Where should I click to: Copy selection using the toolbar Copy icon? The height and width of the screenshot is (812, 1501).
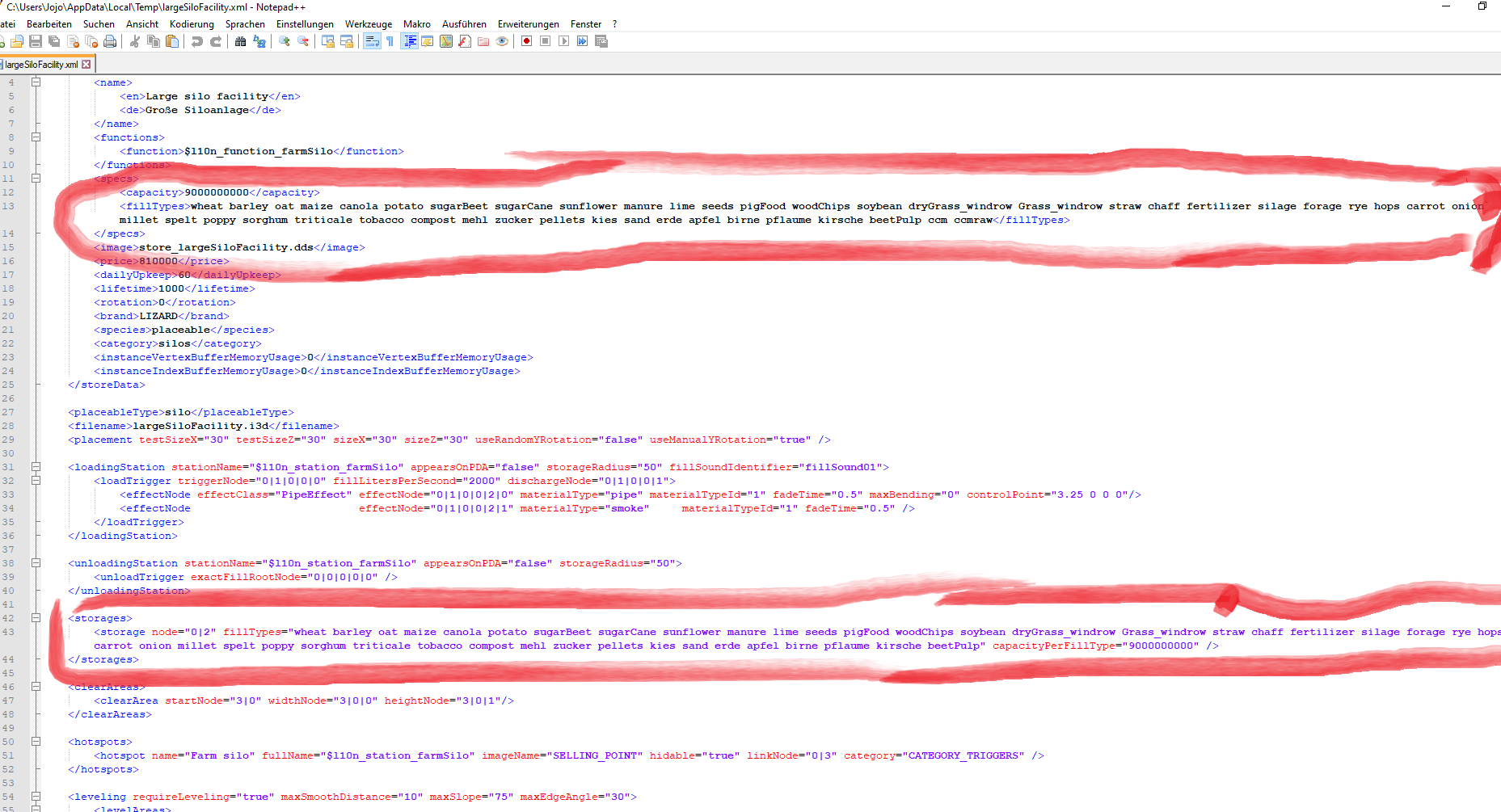[x=153, y=41]
